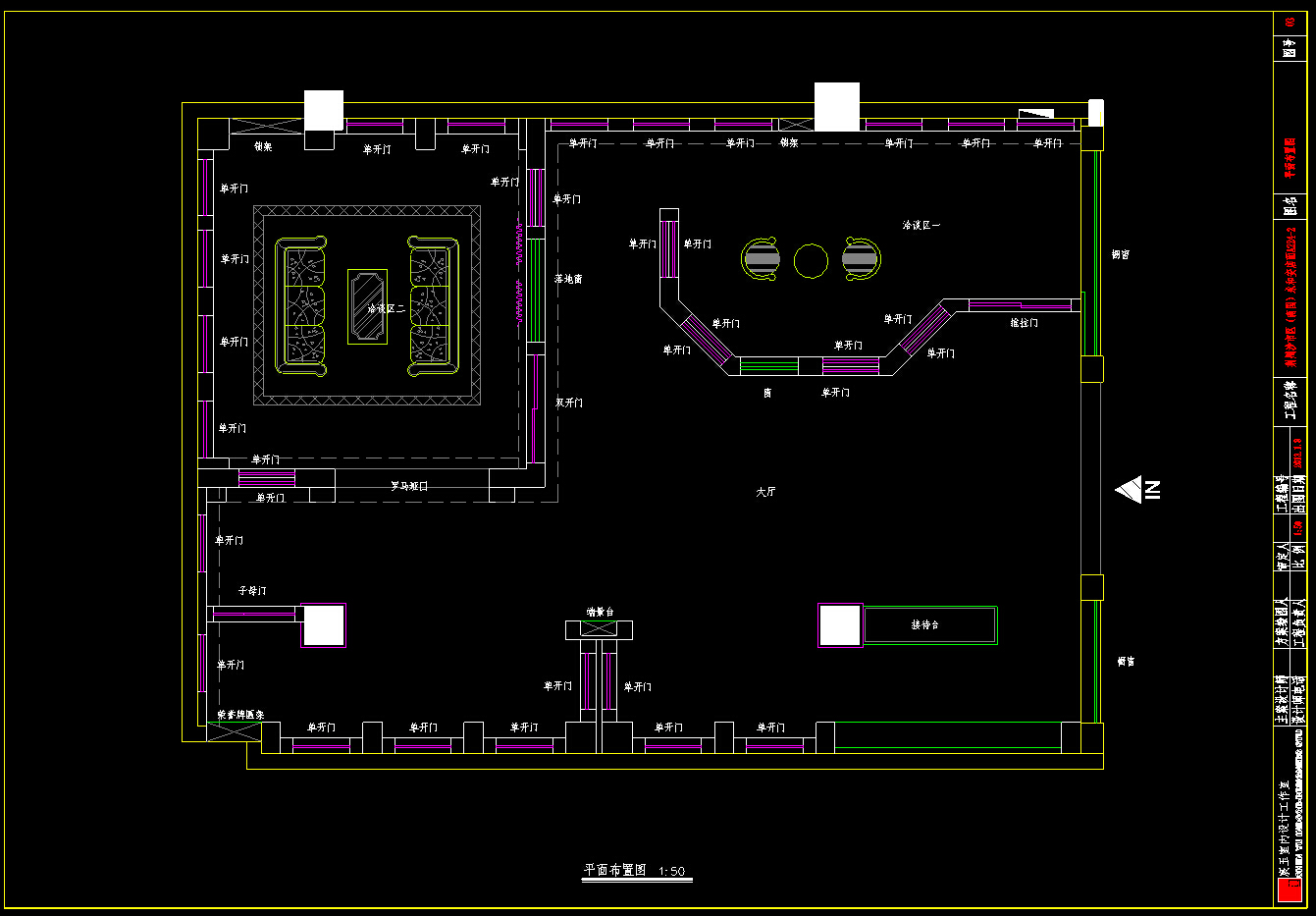Select the right round chair beside the round table
Viewport: 1316px width, 916px height.
pyautogui.click(x=861, y=259)
